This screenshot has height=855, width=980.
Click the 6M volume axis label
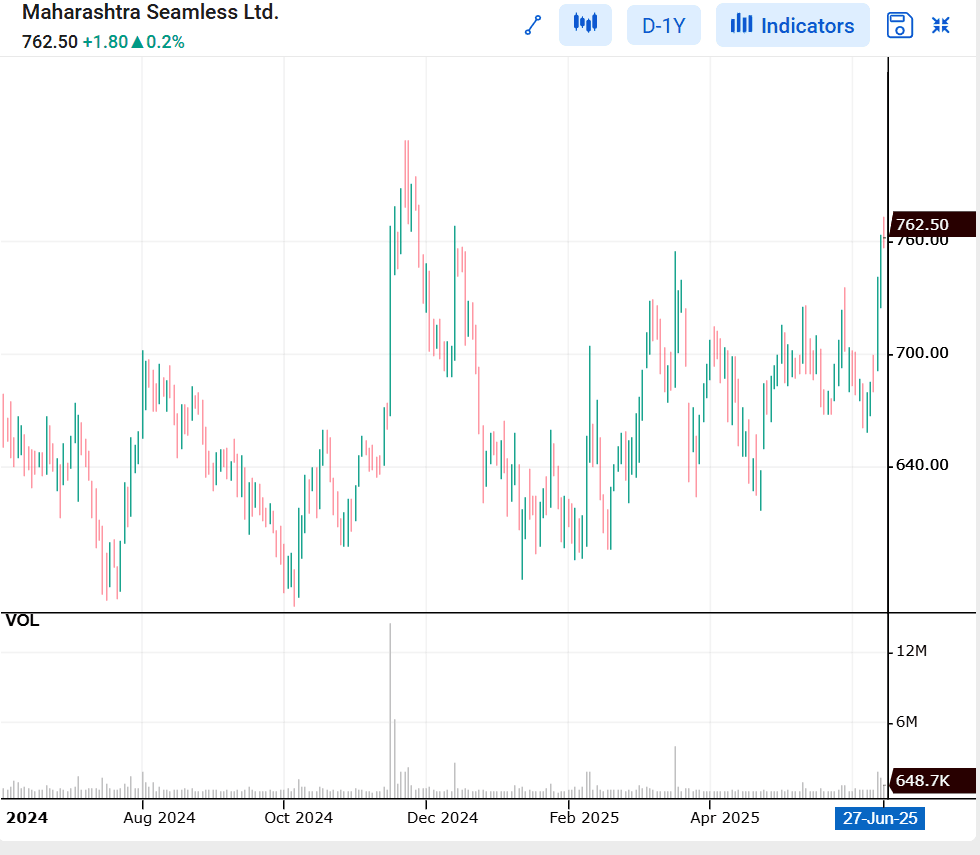pyautogui.click(x=907, y=722)
